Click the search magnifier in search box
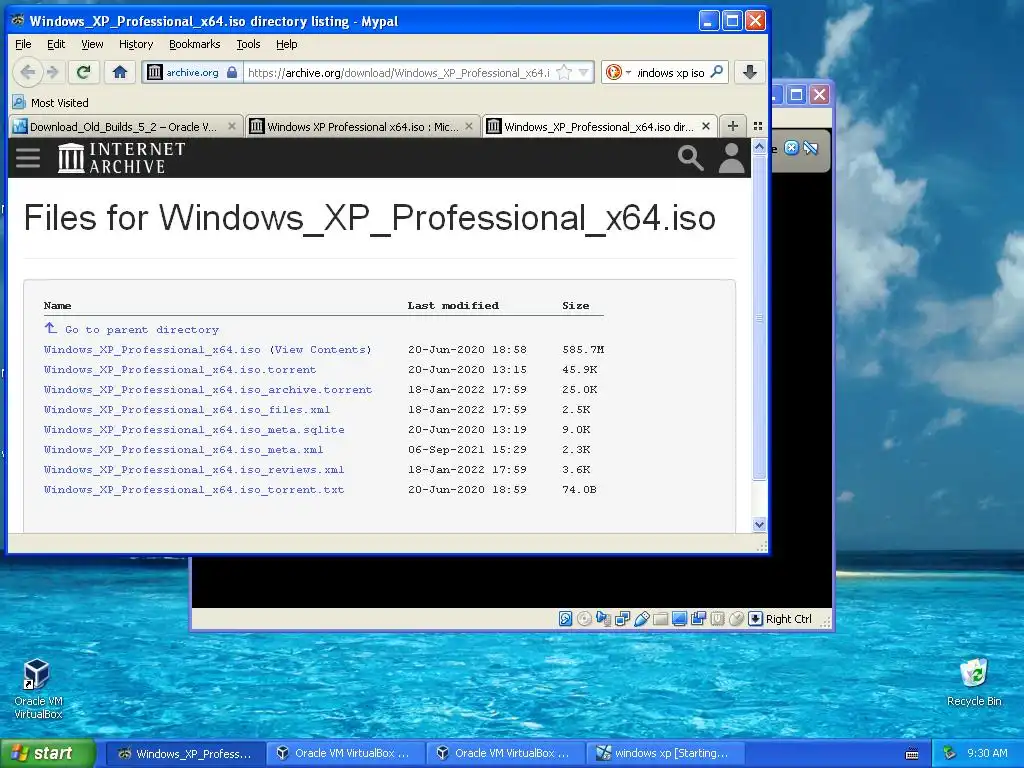 717,72
